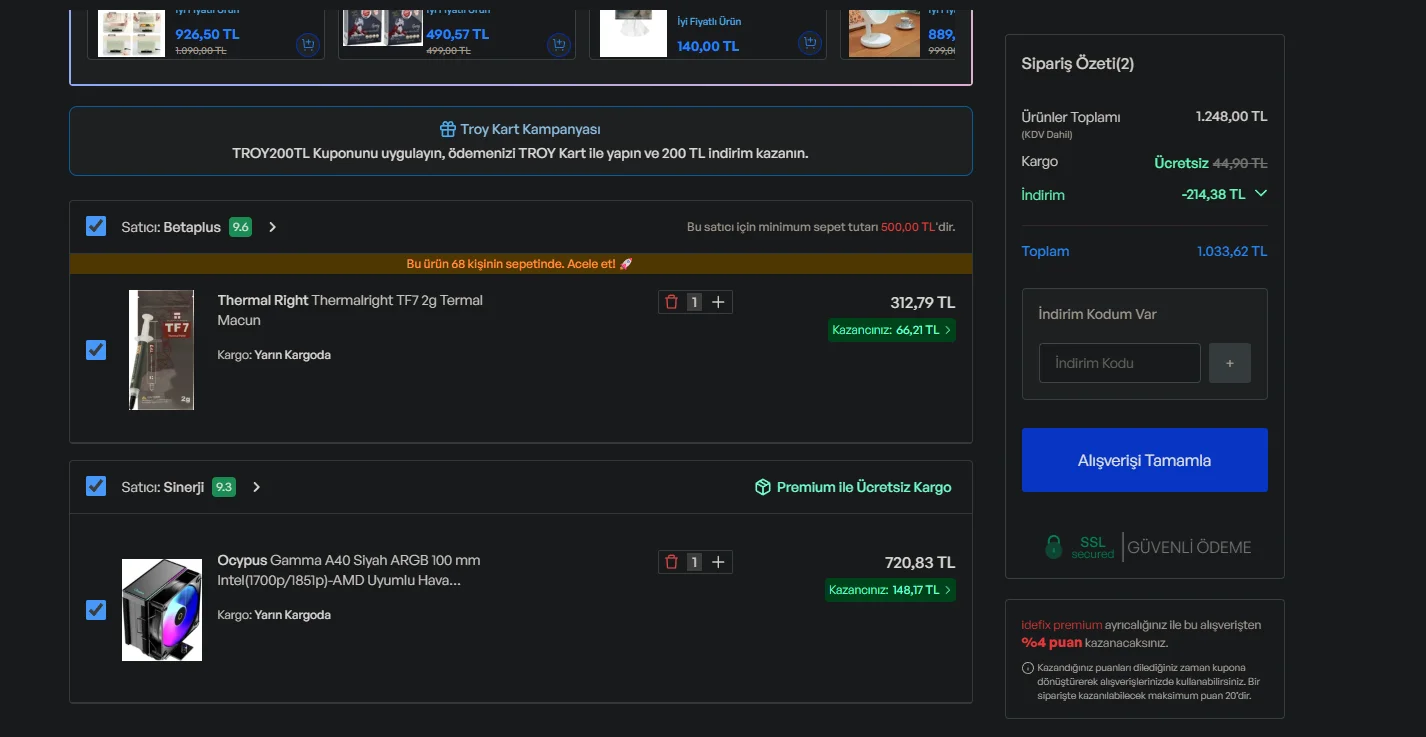Increase Ocypus Gamma A40 quantity with plus
The height and width of the screenshot is (737, 1426).
(718, 562)
